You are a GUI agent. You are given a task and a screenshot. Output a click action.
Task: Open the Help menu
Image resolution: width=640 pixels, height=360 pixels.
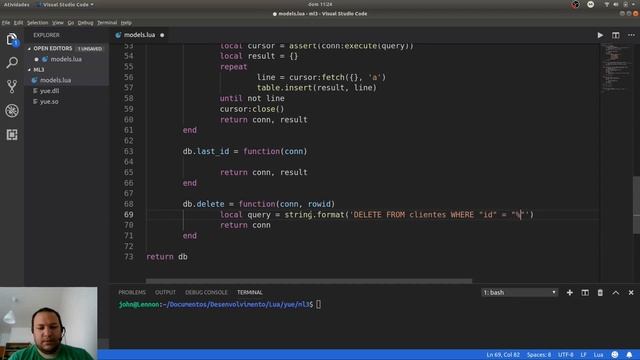126,23
